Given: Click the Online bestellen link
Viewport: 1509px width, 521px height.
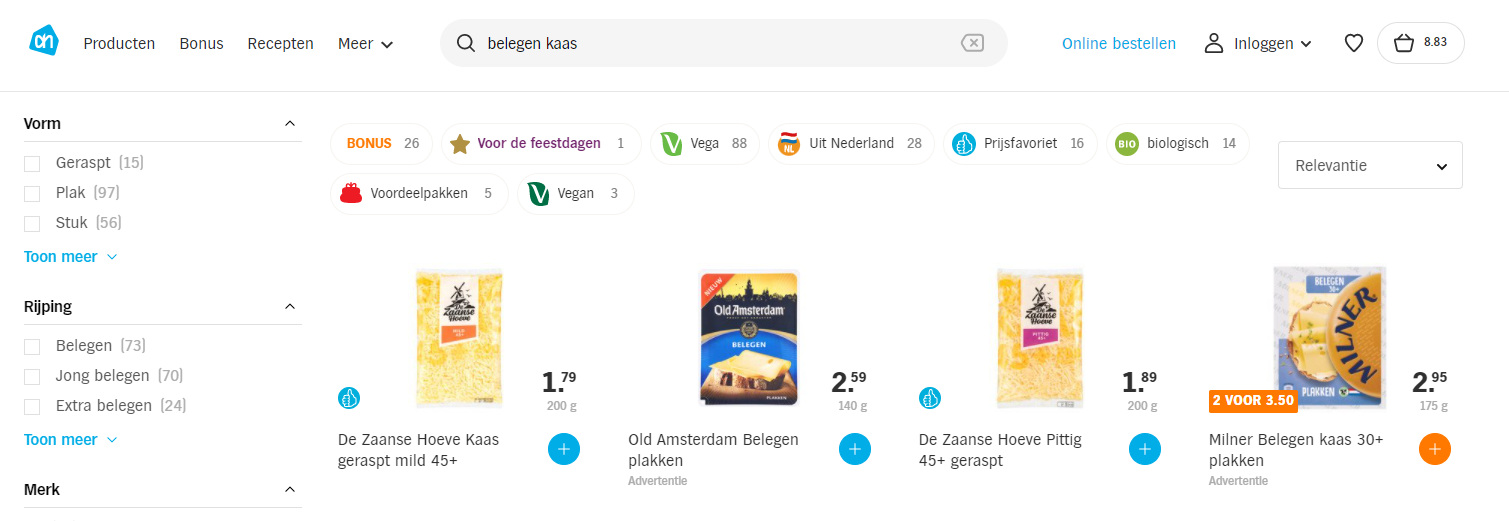Looking at the screenshot, I should (x=1119, y=43).
